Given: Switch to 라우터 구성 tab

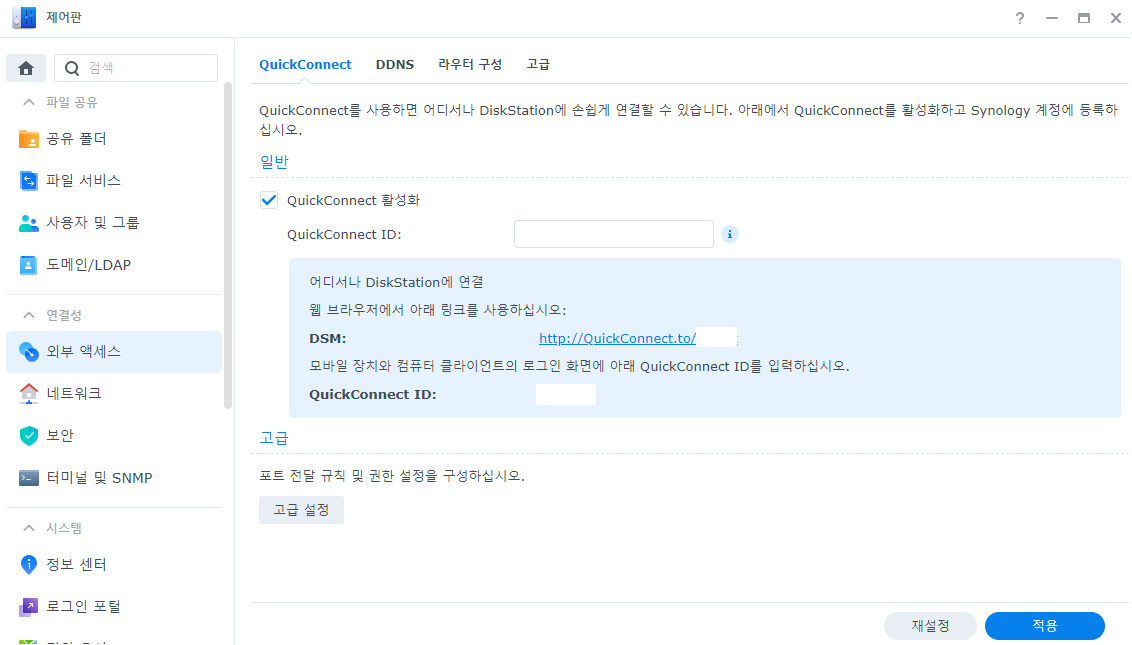Looking at the screenshot, I should (470, 64).
